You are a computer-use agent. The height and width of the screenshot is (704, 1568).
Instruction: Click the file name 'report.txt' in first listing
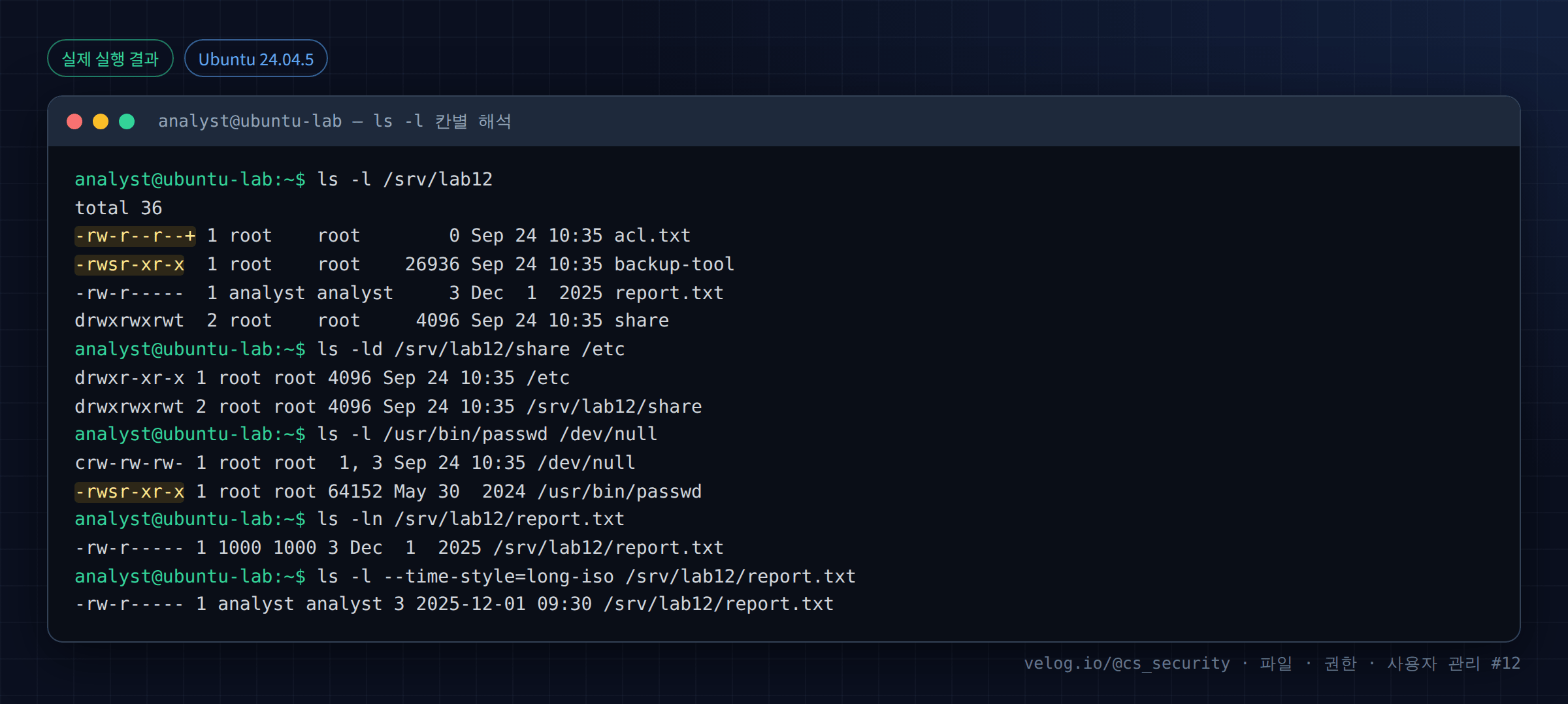(x=669, y=293)
